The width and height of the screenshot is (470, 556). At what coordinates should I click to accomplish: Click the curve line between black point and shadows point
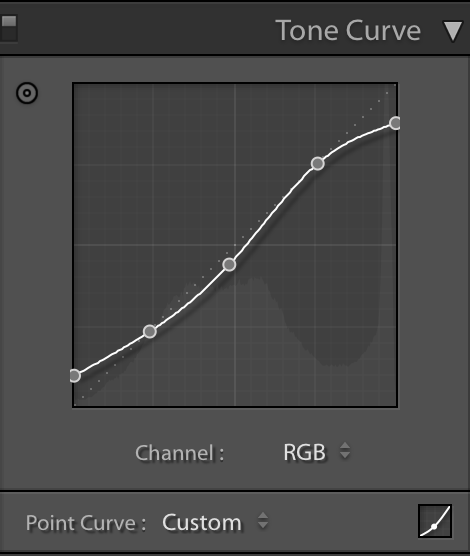[112, 354]
